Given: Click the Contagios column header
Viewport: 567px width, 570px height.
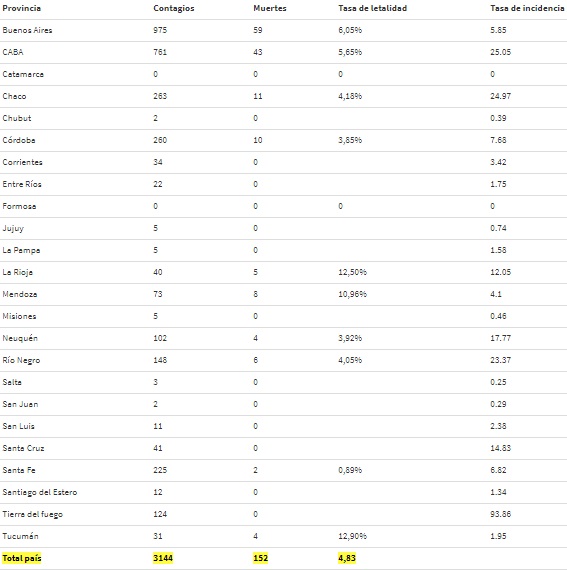Looking at the screenshot, I should point(174,8).
